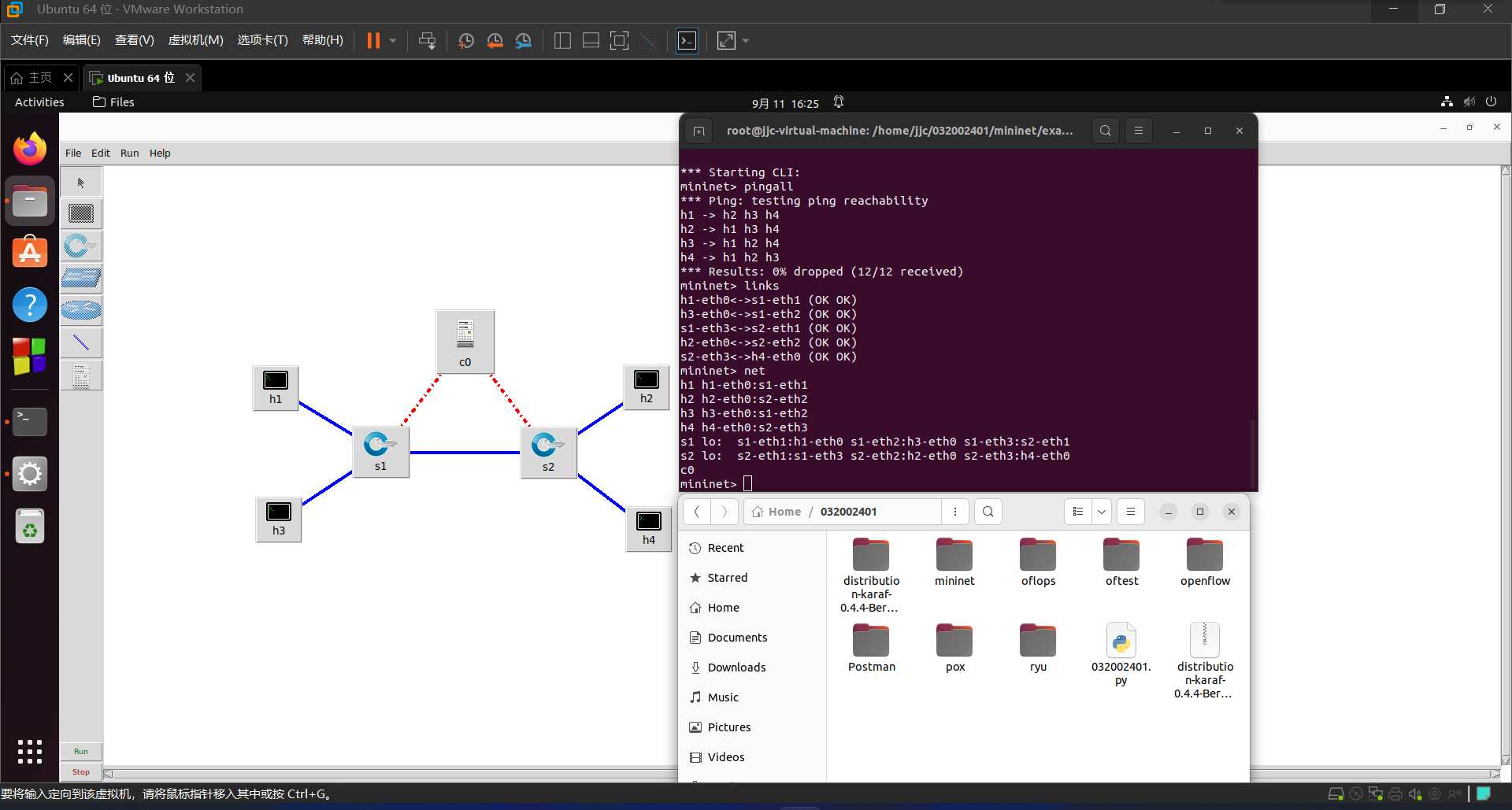Open the terminal hamburger menu
The width and height of the screenshot is (1512, 810).
[1138, 131]
